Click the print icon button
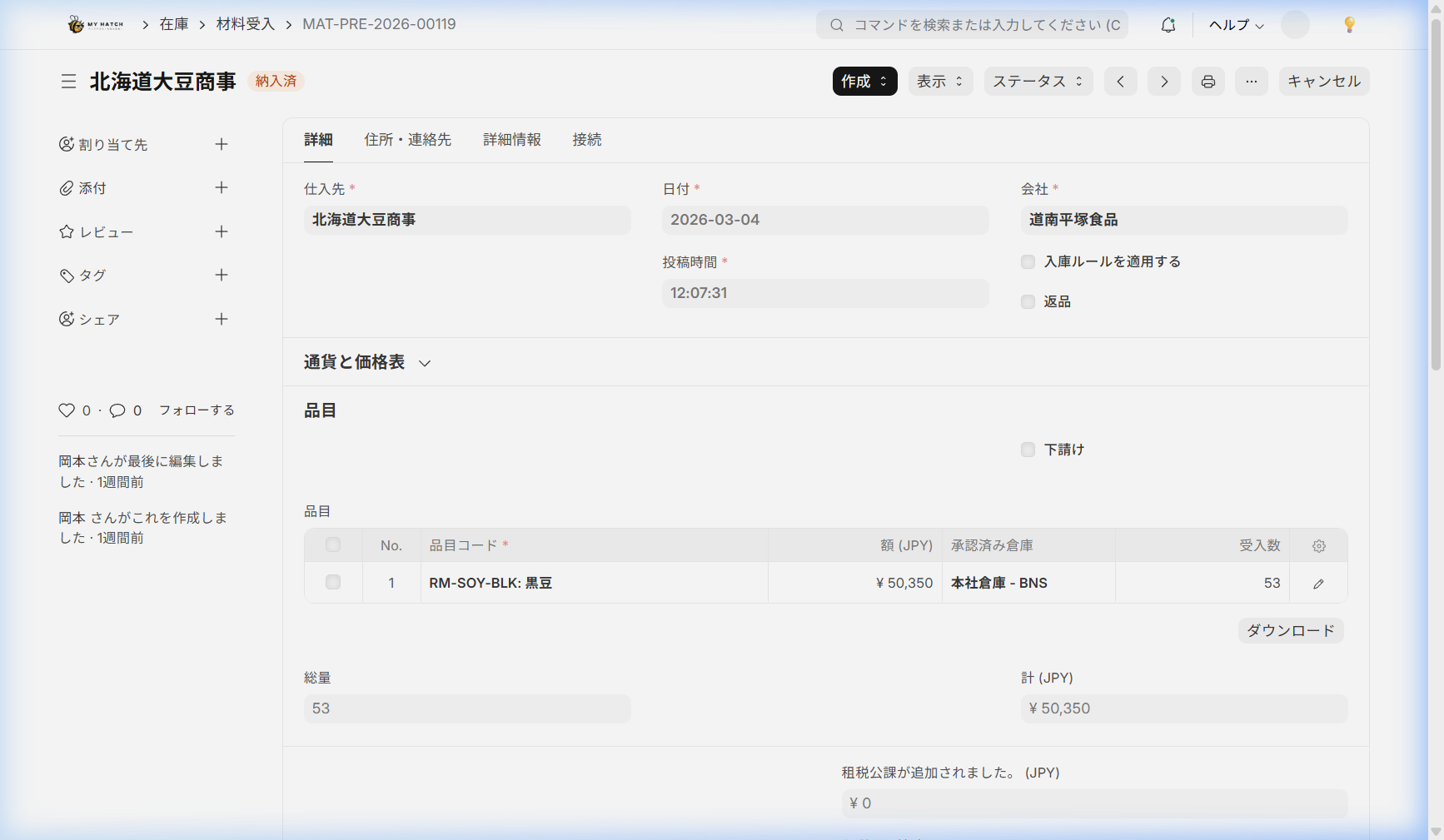Screen dimensions: 1444x840 pos(1207,82)
